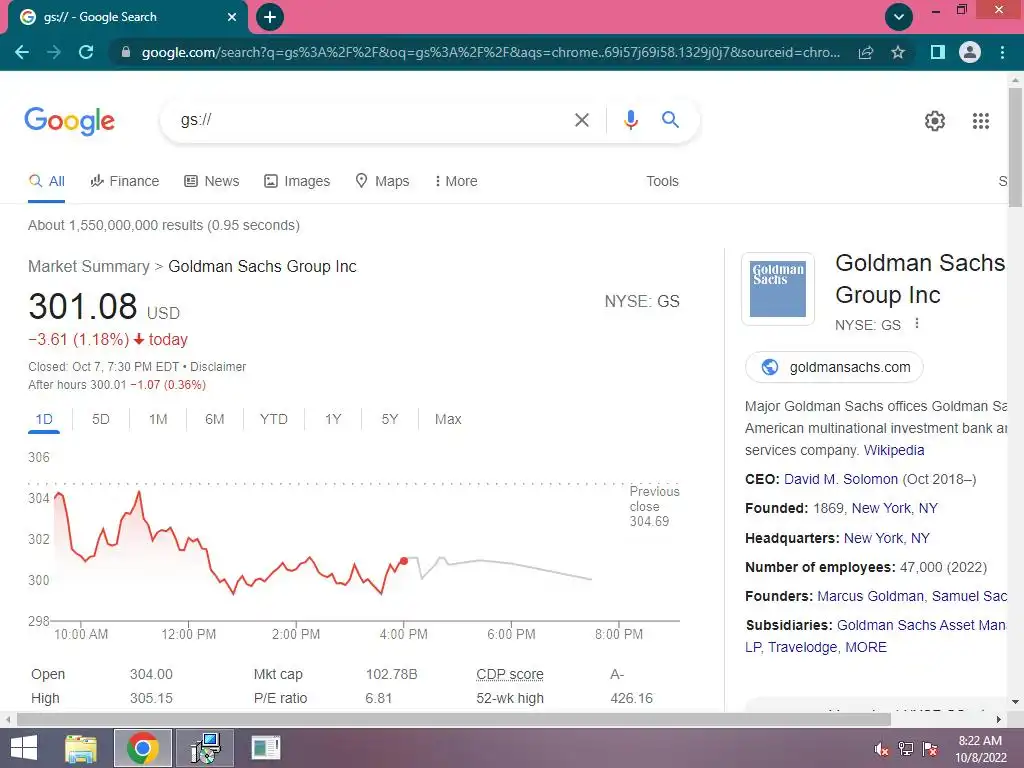Select the All results tab
The height and width of the screenshot is (768, 1024).
46,182
